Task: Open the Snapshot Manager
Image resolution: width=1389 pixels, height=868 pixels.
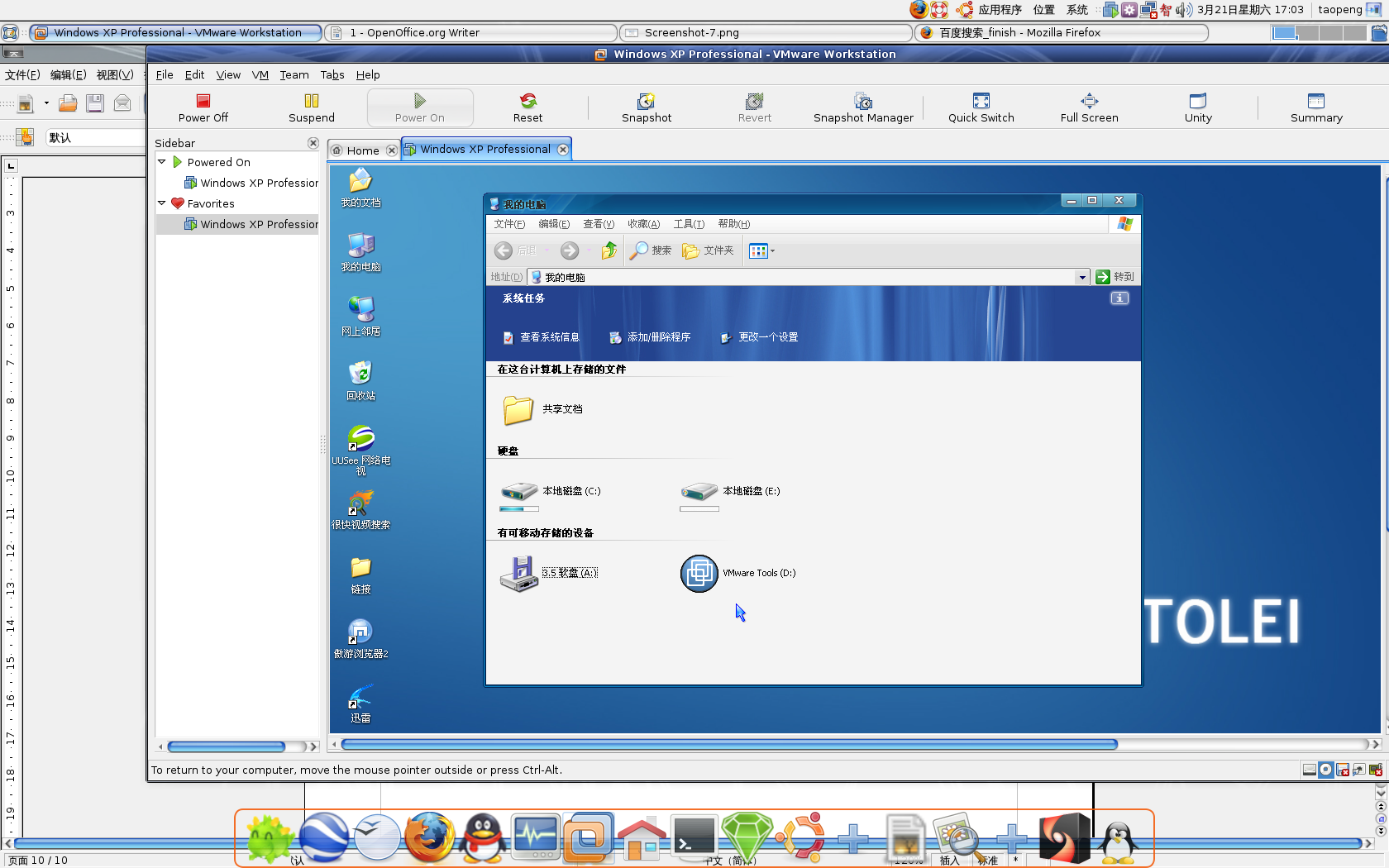Action: tap(863, 108)
